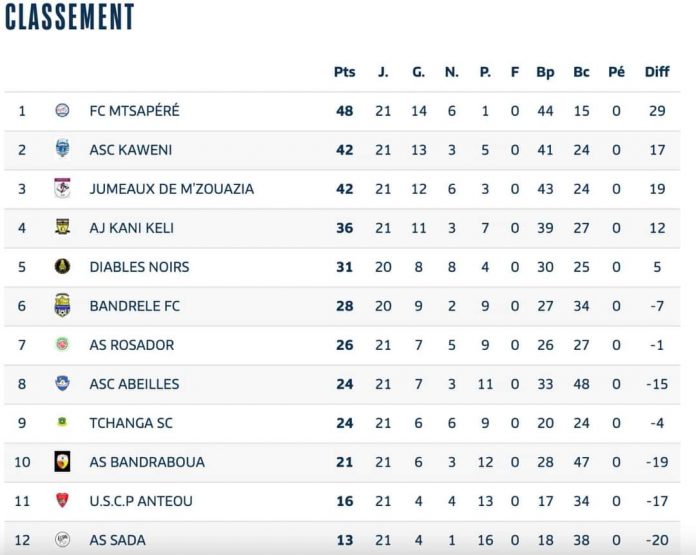Open the FC MTSAPÉRÉ team name
This screenshot has width=696, height=555.
(134, 111)
